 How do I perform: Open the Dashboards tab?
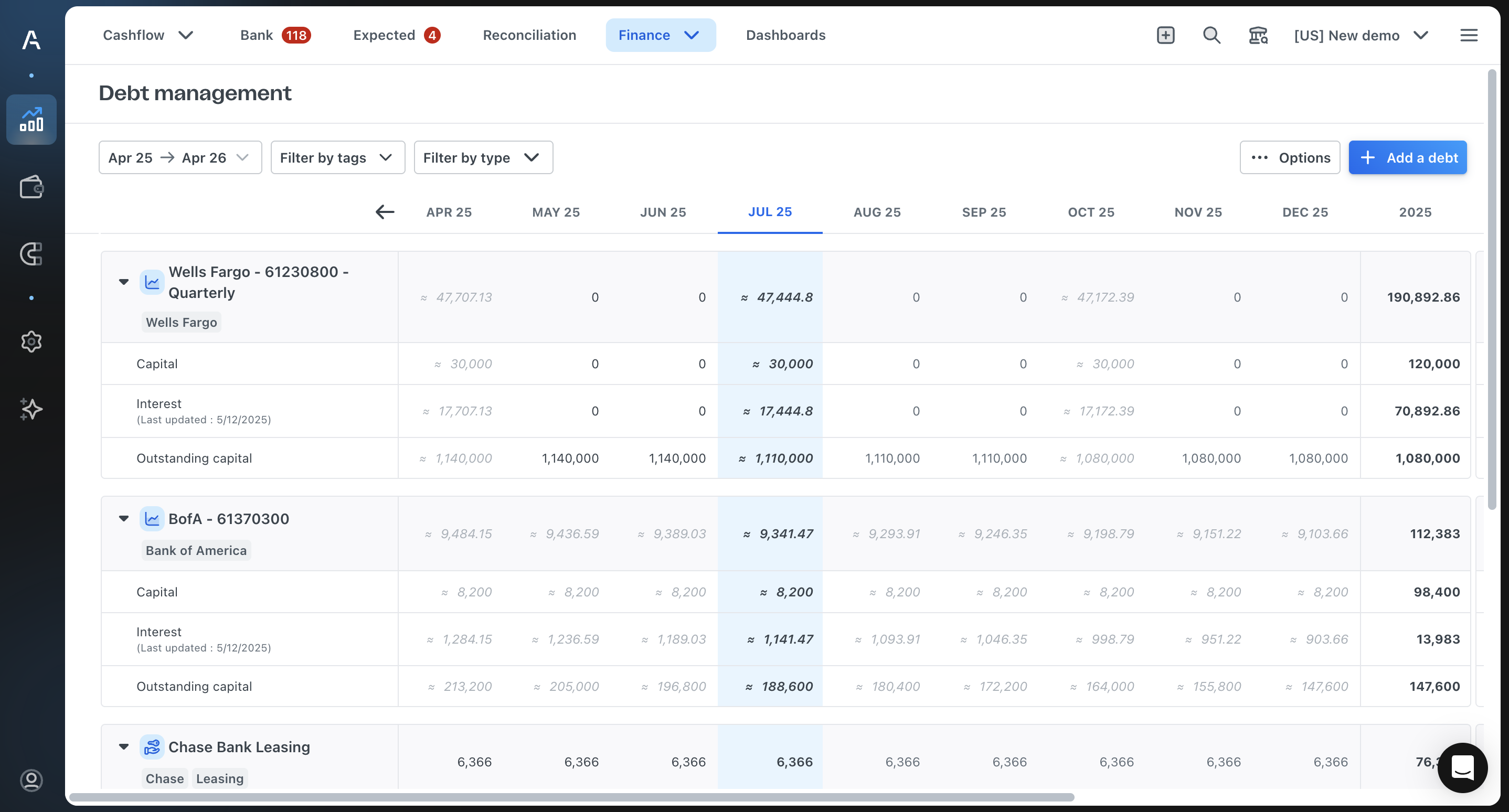pyautogui.click(x=785, y=35)
